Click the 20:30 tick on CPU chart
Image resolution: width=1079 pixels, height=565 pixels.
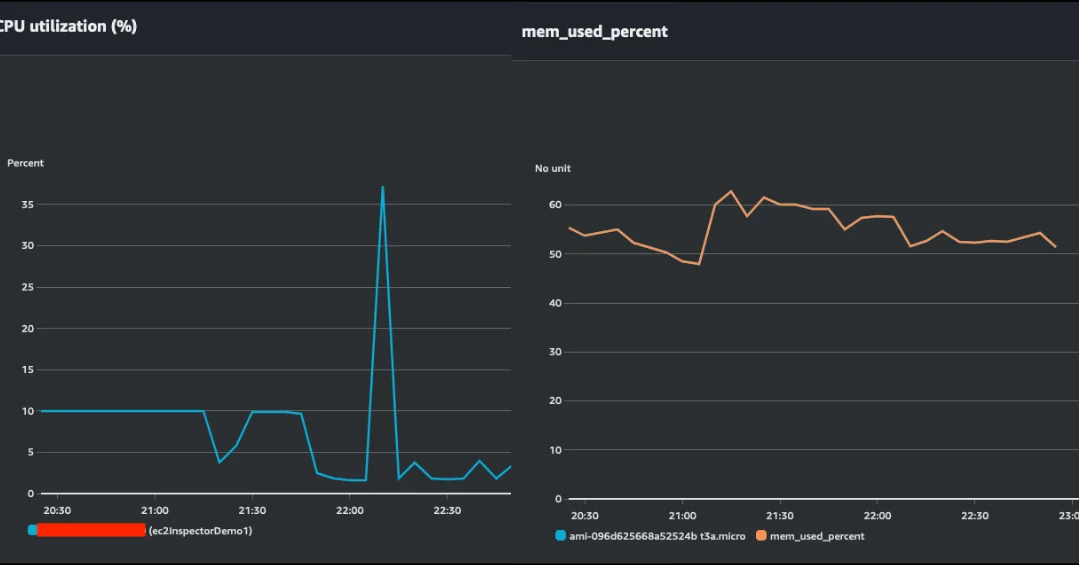[x=57, y=511]
